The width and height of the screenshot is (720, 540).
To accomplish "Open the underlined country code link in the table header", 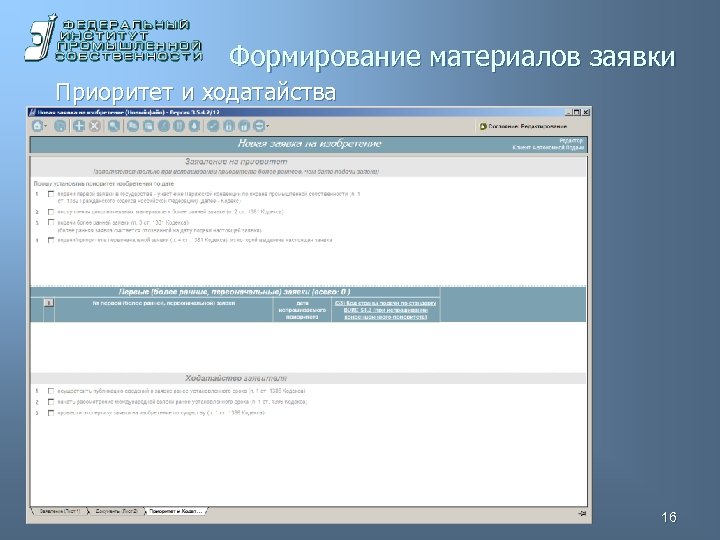I will pos(386,310).
